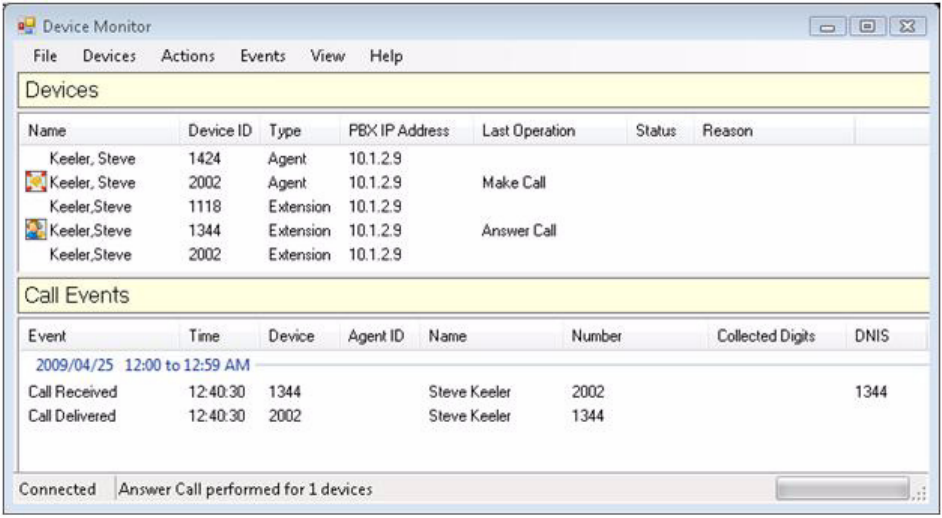Click the Device Monitor title bar icon
This screenshot has height=518, width=942.
coord(26,26)
